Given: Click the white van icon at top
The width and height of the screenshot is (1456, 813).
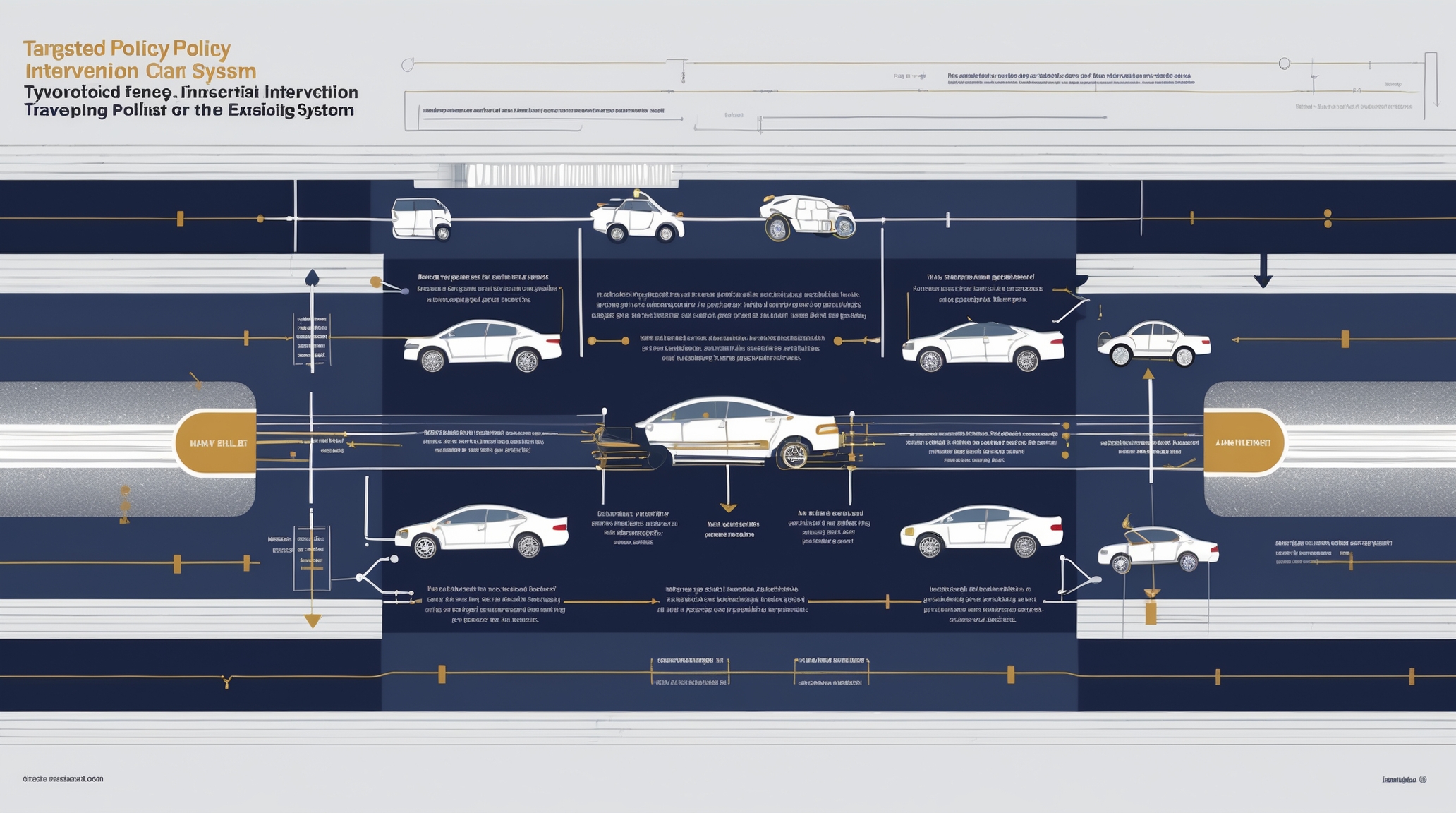Looking at the screenshot, I should 421,218.
